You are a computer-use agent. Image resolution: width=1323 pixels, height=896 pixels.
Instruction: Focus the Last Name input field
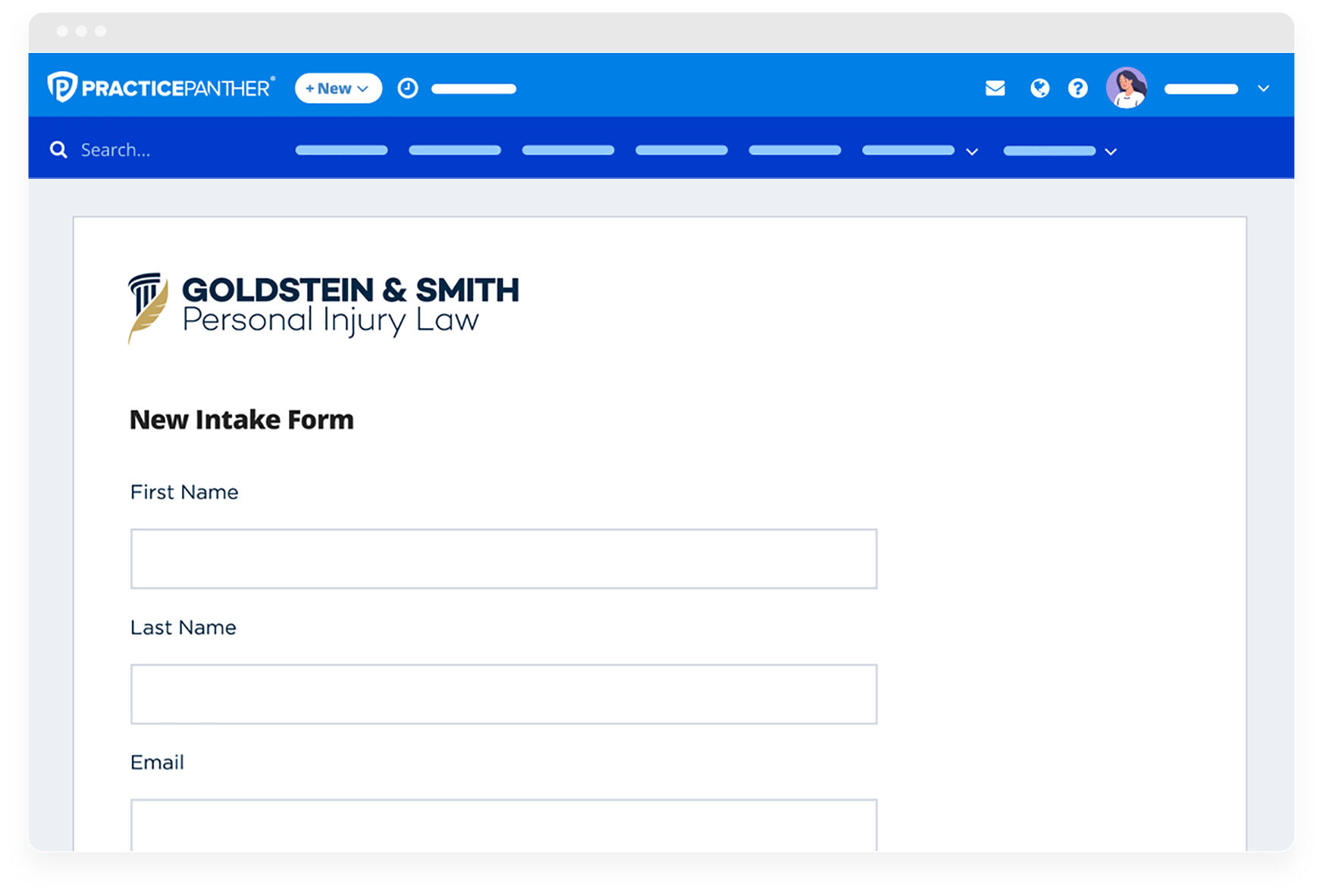pyautogui.click(x=503, y=694)
